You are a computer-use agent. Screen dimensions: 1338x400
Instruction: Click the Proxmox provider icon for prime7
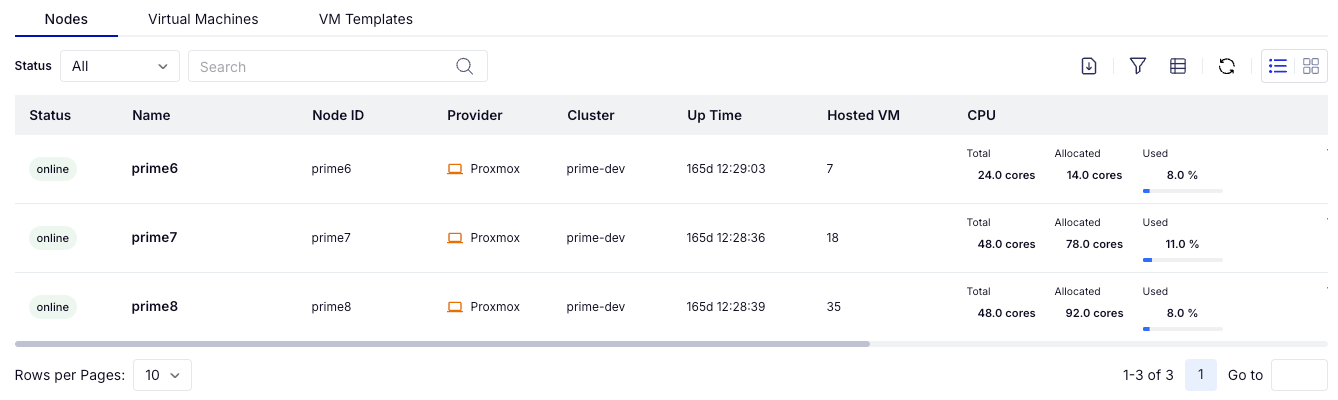[455, 238]
